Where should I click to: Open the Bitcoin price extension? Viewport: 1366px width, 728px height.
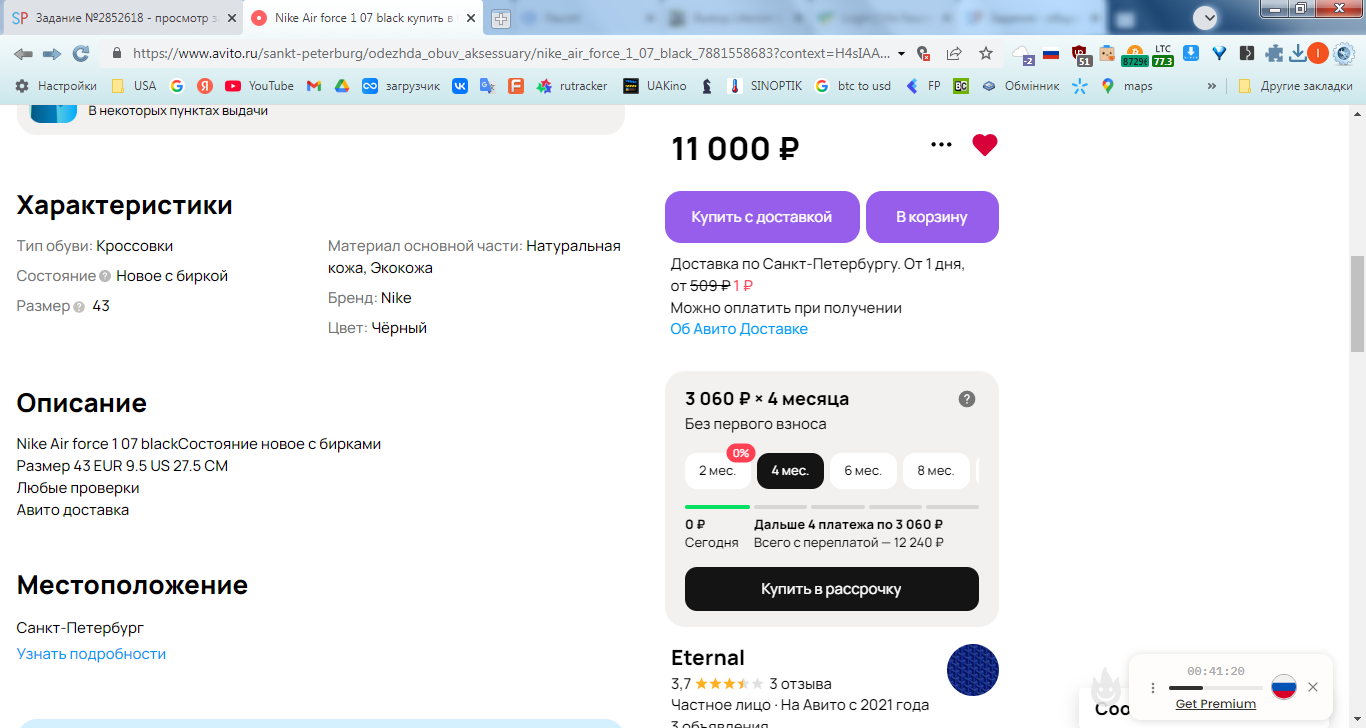[x=1134, y=55]
